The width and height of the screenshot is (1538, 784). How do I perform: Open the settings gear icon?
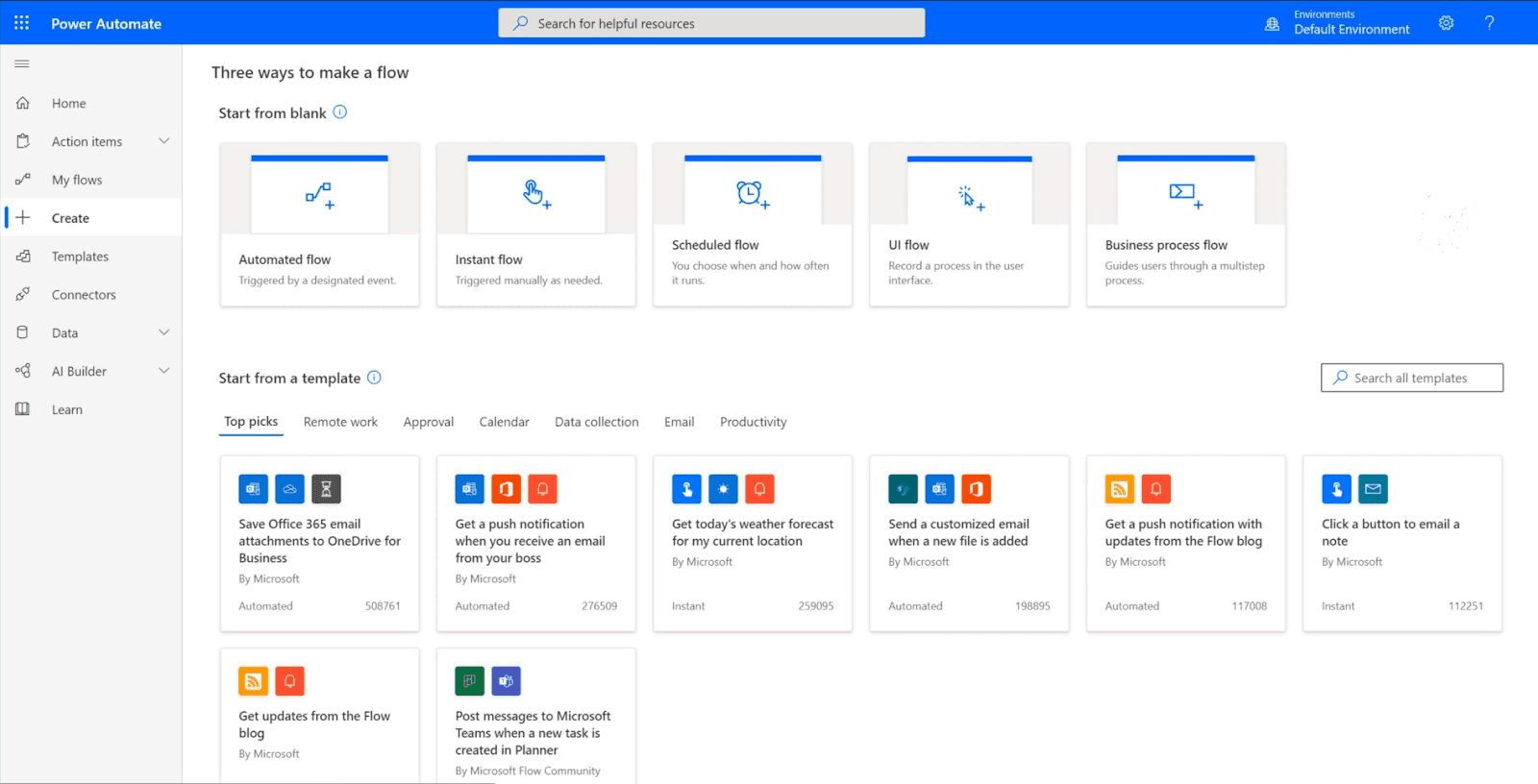(1446, 23)
